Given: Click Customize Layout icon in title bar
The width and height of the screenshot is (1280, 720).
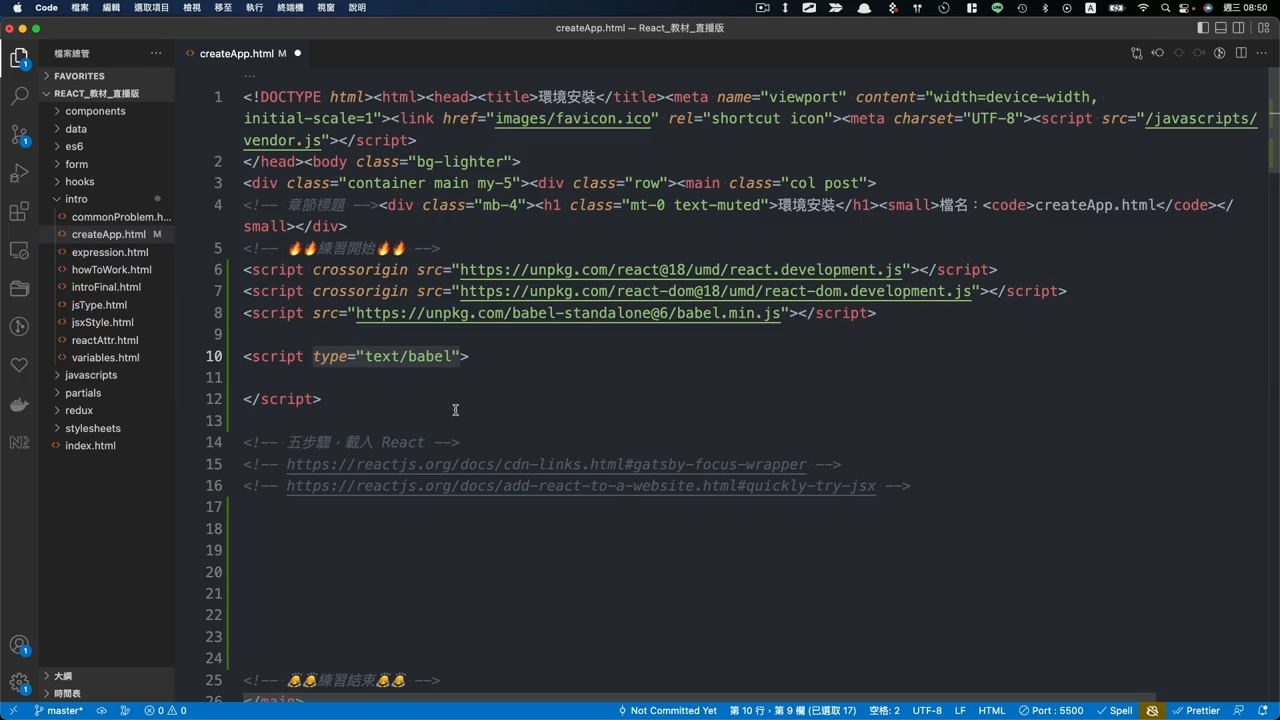Looking at the screenshot, I should [1263, 28].
